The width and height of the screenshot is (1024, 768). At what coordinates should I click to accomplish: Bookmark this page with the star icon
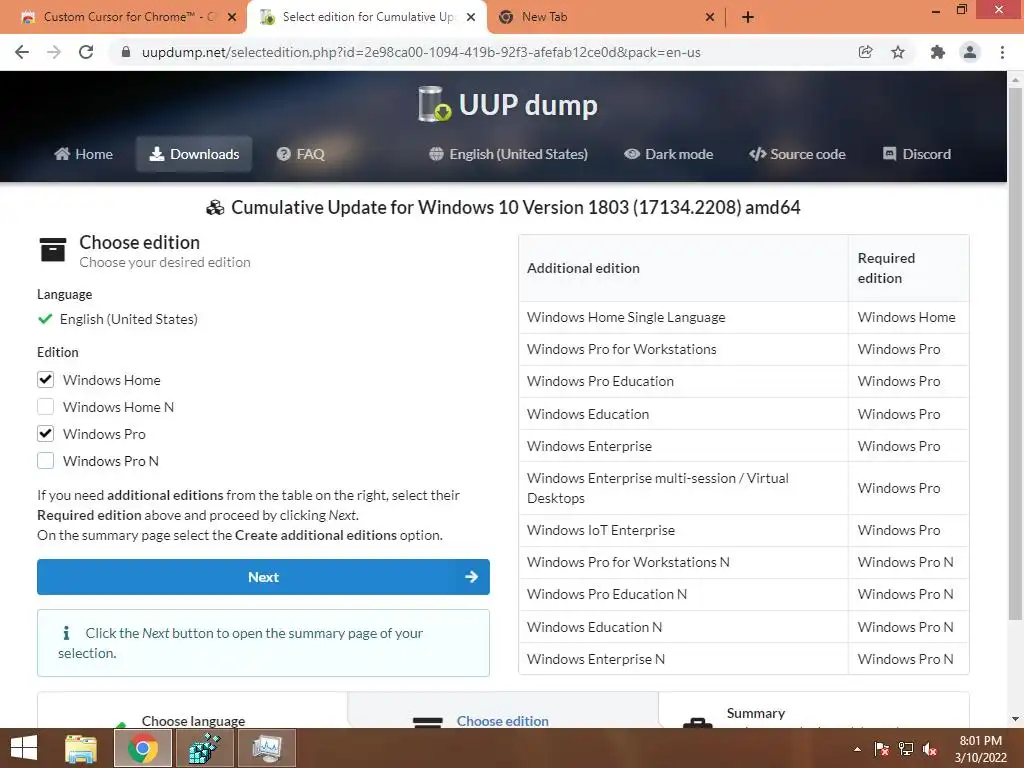pyautogui.click(x=898, y=52)
